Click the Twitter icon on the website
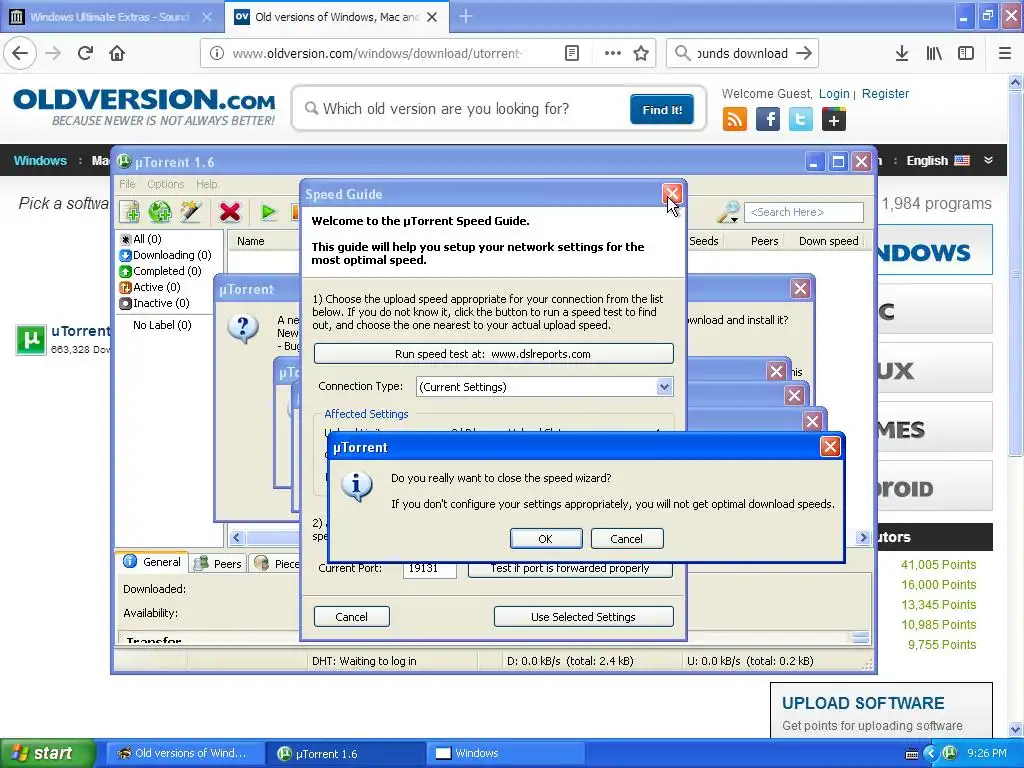This screenshot has width=1024, height=768. 801,120
